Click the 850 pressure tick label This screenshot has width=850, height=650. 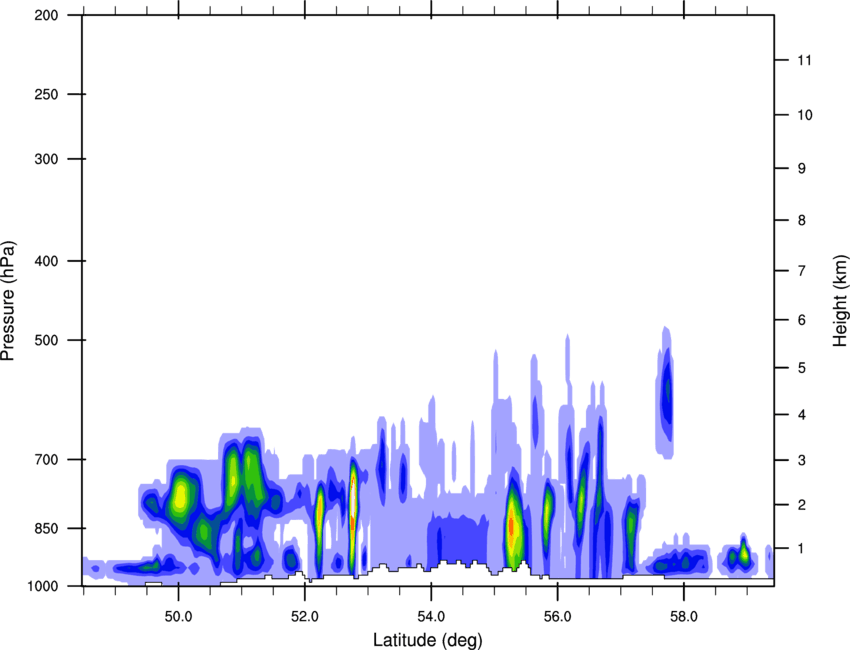click(46, 528)
